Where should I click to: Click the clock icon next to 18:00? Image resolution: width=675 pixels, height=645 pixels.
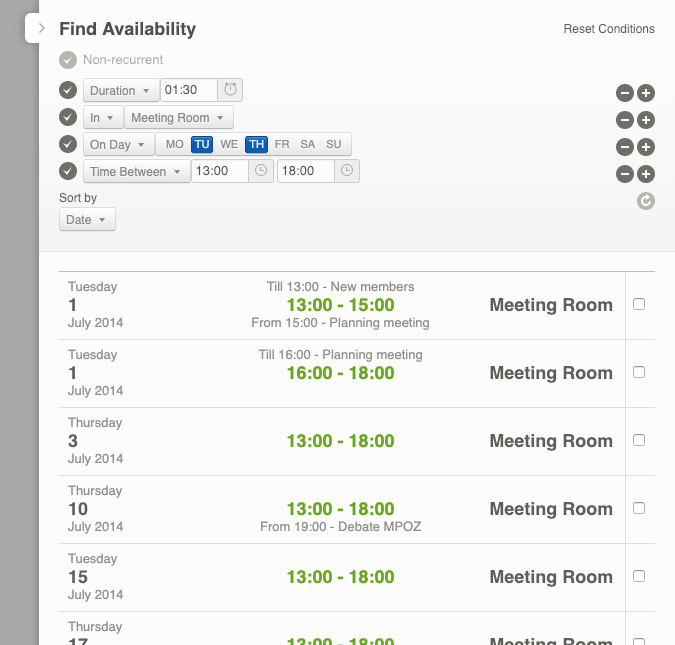tap(347, 171)
